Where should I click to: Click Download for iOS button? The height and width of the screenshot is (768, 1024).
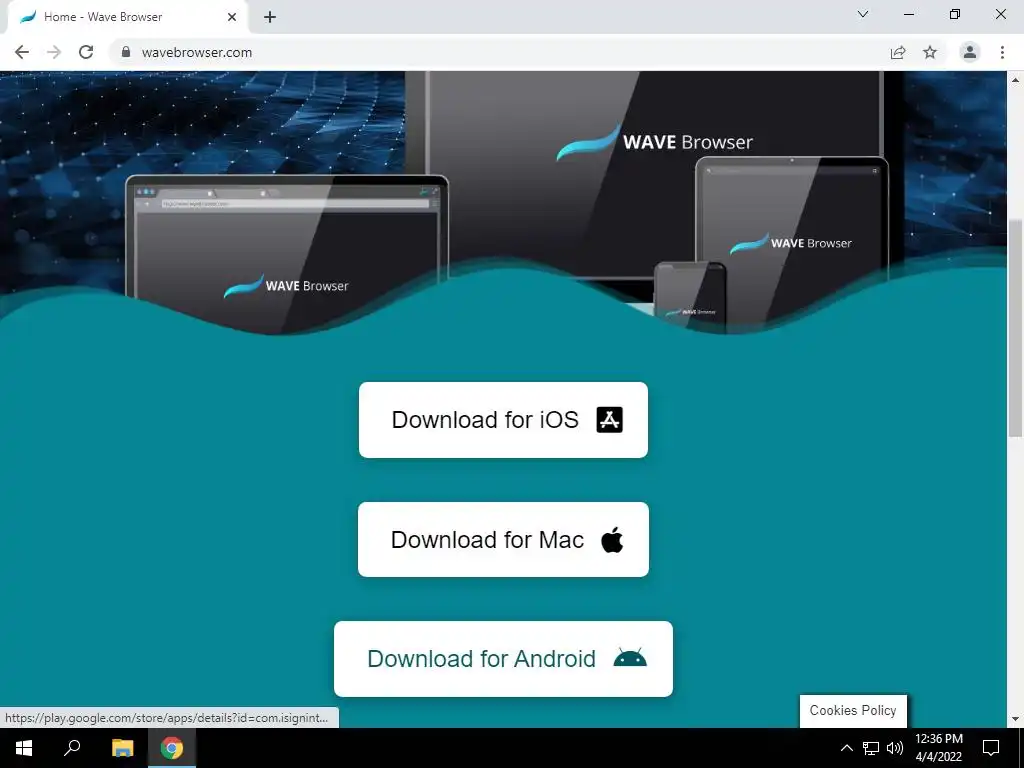click(x=503, y=420)
